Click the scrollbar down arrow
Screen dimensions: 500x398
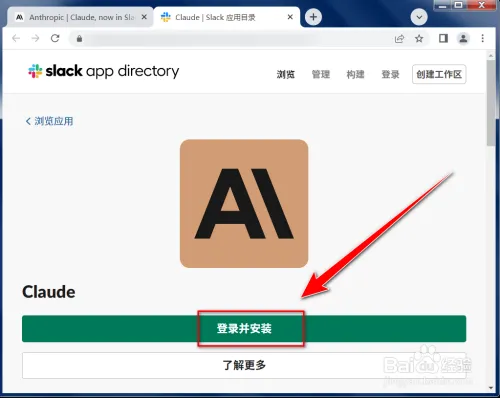click(x=491, y=388)
